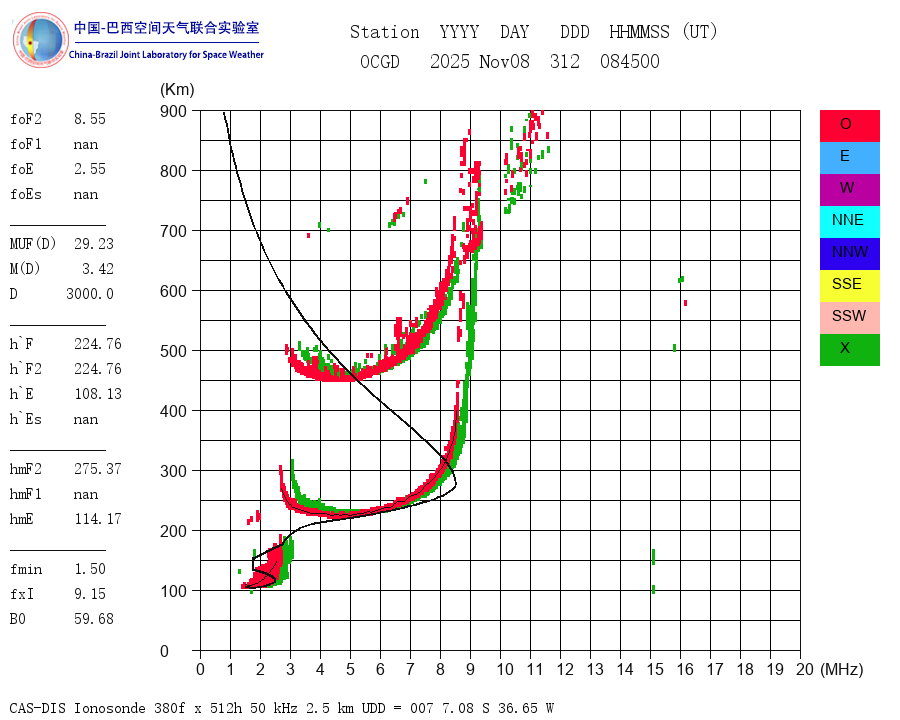Image resolution: width=900 pixels, height=720 pixels.
Task: Click the h`Es label
Action: pyautogui.click(x=25, y=419)
